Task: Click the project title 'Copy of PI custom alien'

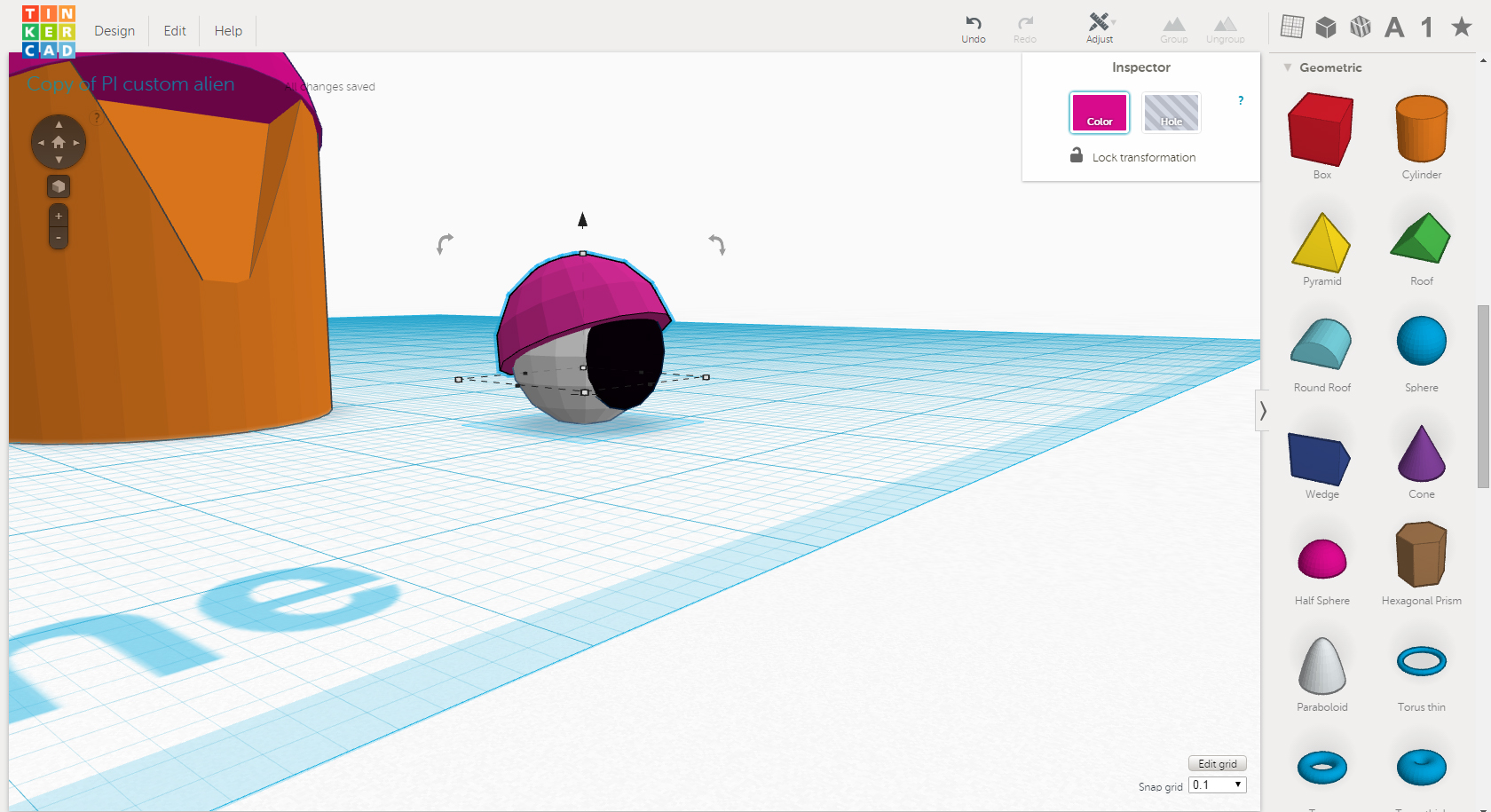Action: (x=130, y=83)
